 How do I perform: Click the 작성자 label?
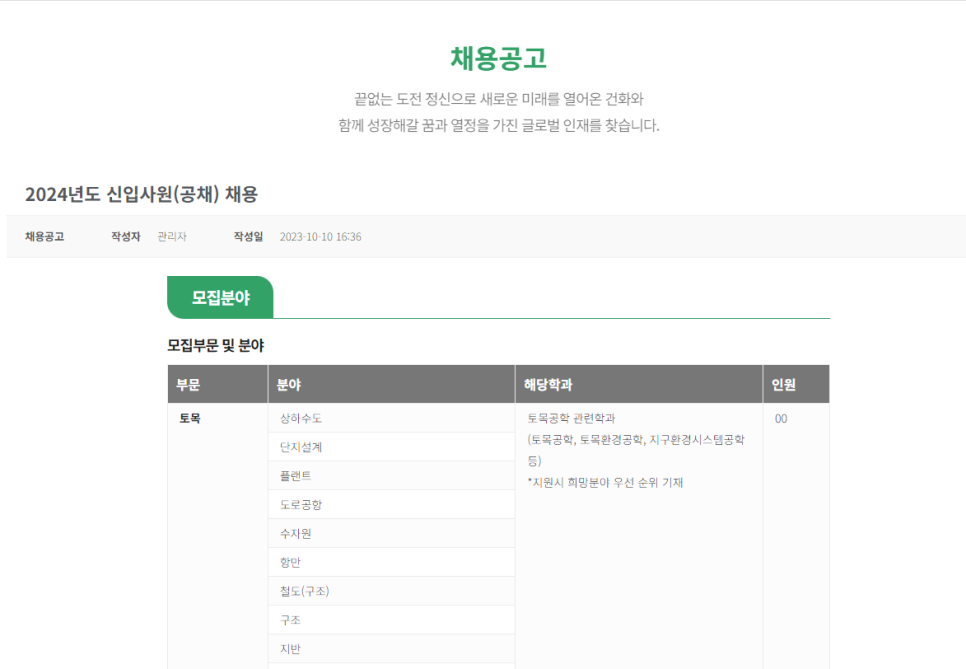click(x=126, y=237)
